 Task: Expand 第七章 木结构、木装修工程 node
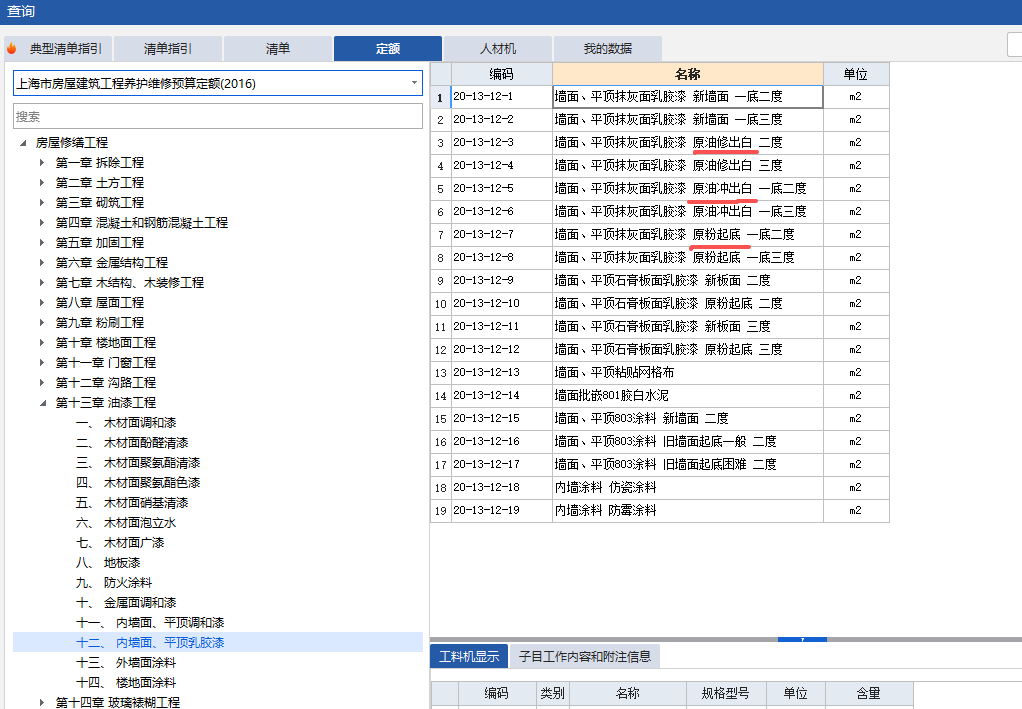click(42, 283)
